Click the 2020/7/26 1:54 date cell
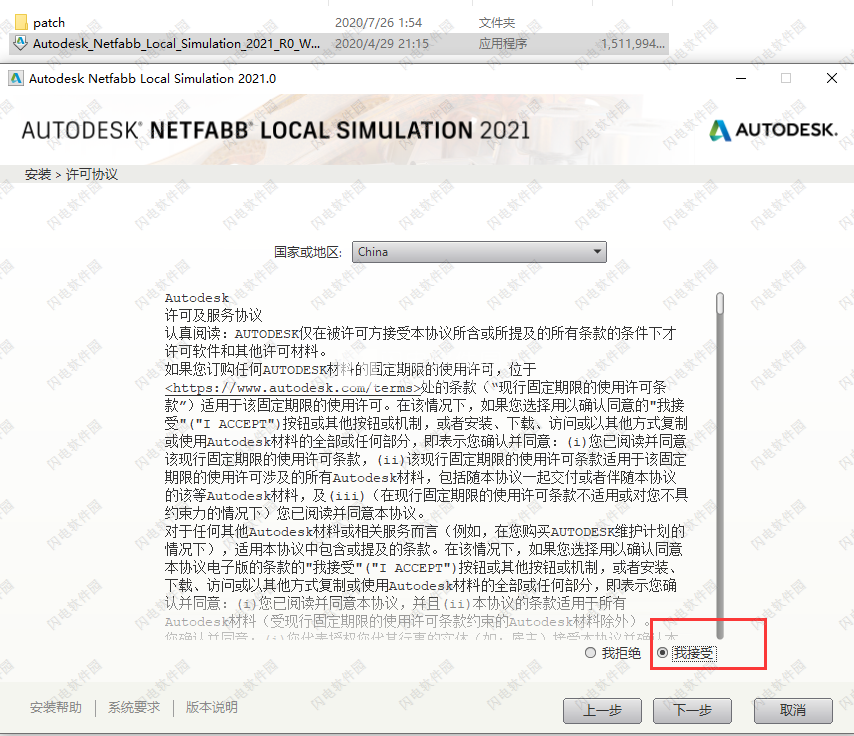The width and height of the screenshot is (854, 736). coord(379,22)
